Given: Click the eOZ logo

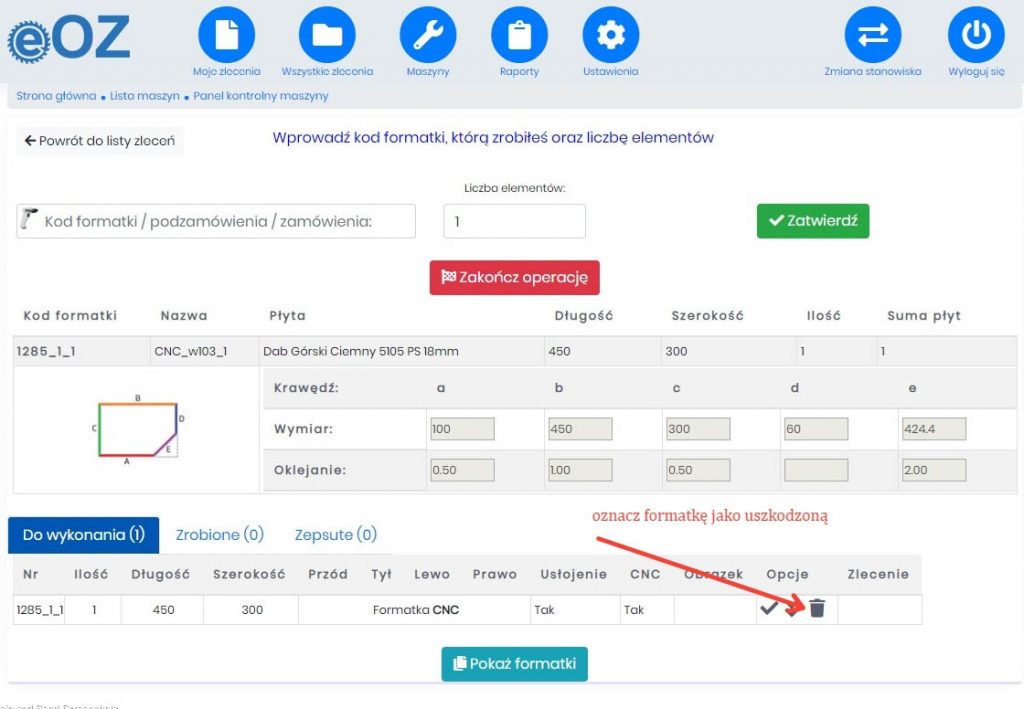Looking at the screenshot, I should tap(68, 39).
